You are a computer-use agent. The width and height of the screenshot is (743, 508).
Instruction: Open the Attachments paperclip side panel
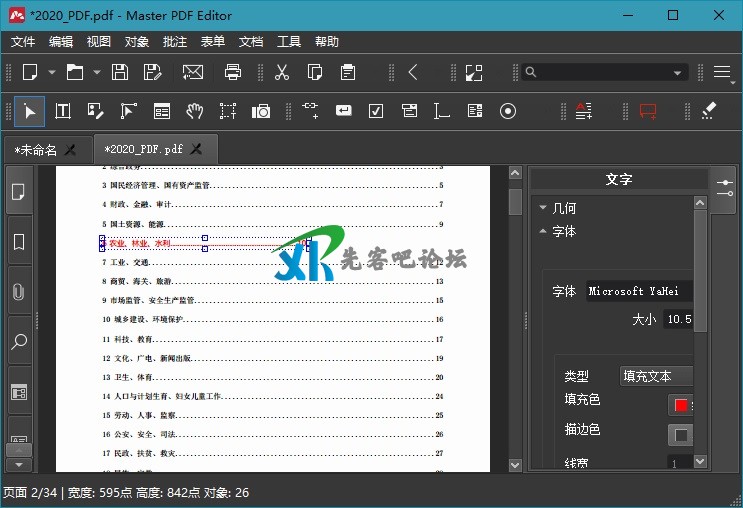19,293
